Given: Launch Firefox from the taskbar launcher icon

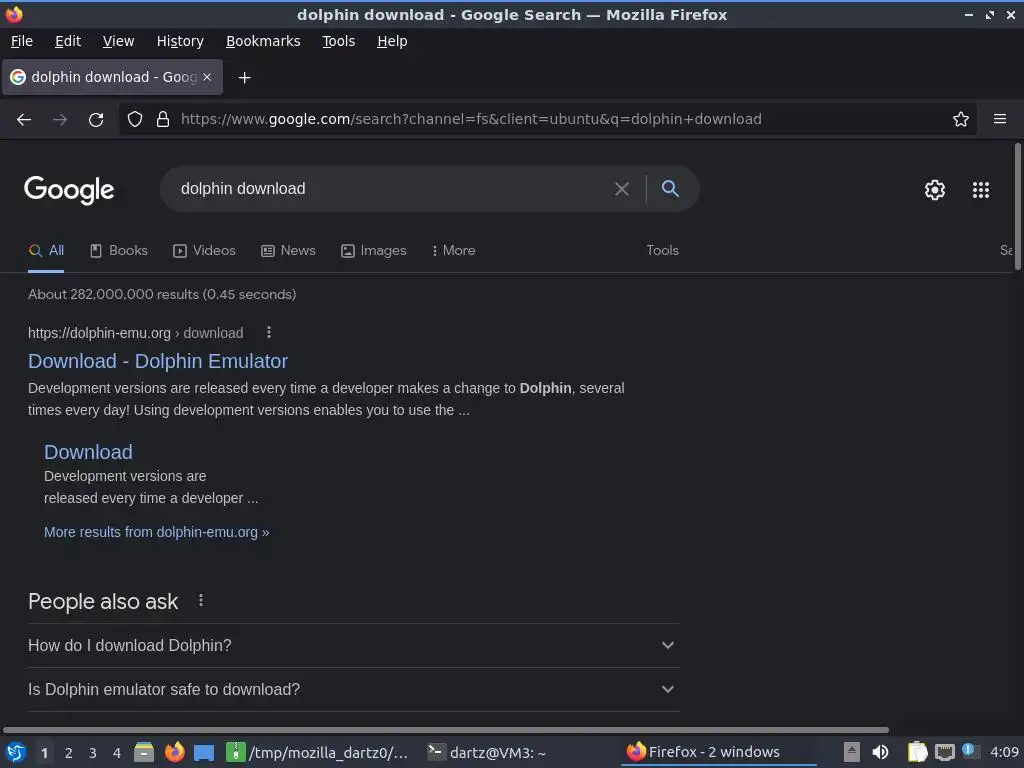Looking at the screenshot, I should [174, 752].
